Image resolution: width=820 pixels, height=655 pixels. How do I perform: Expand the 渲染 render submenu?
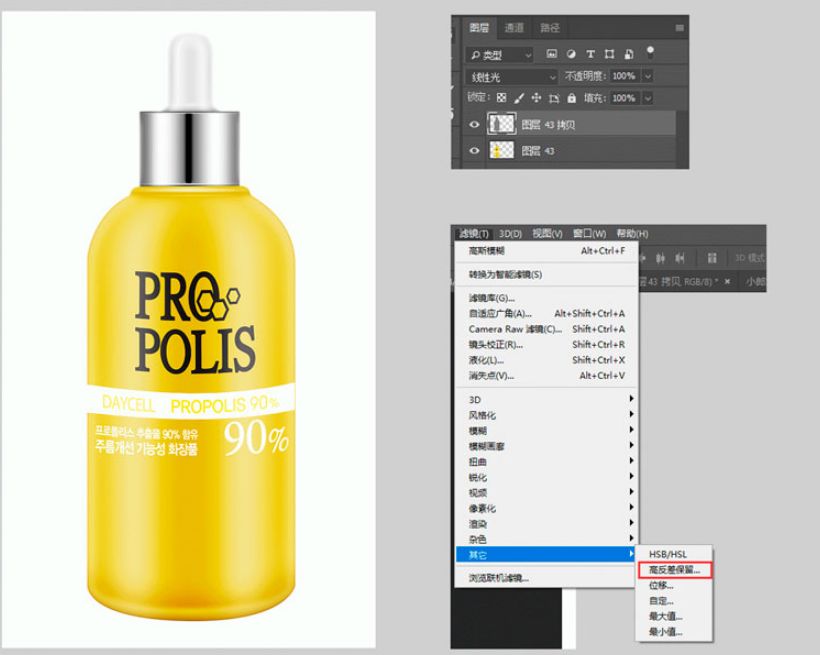(546, 524)
